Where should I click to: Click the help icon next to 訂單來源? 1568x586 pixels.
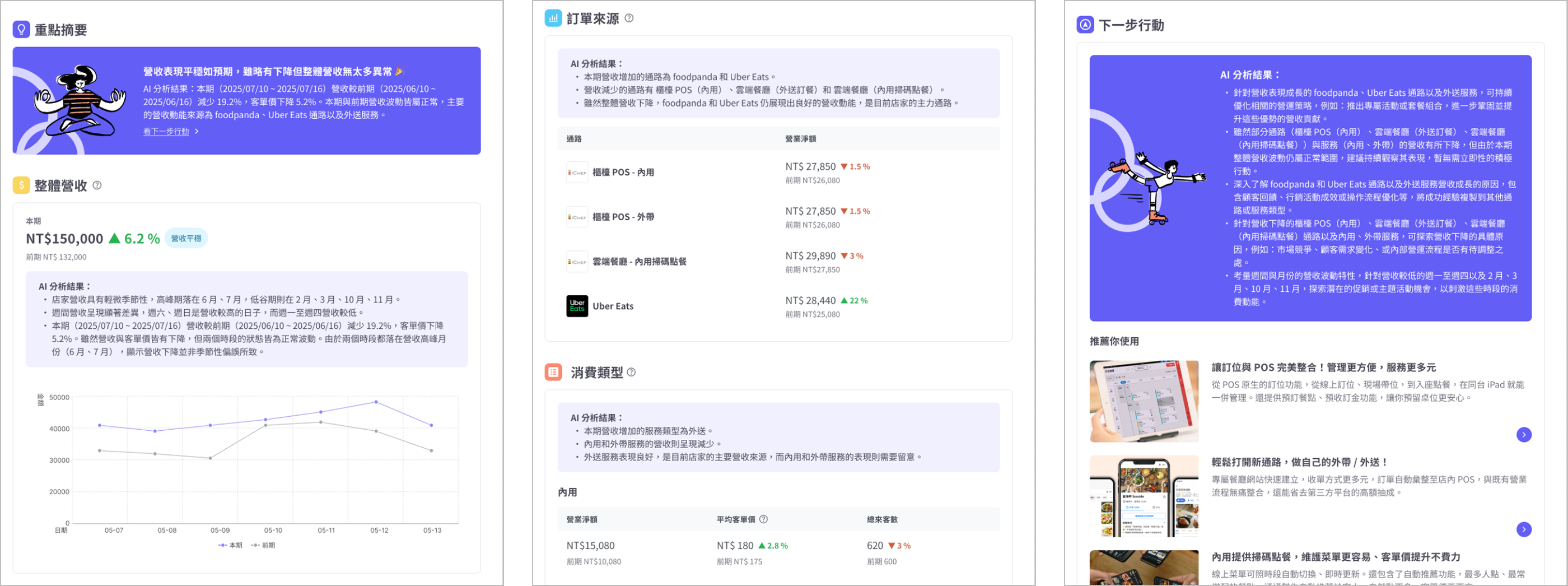tap(629, 18)
